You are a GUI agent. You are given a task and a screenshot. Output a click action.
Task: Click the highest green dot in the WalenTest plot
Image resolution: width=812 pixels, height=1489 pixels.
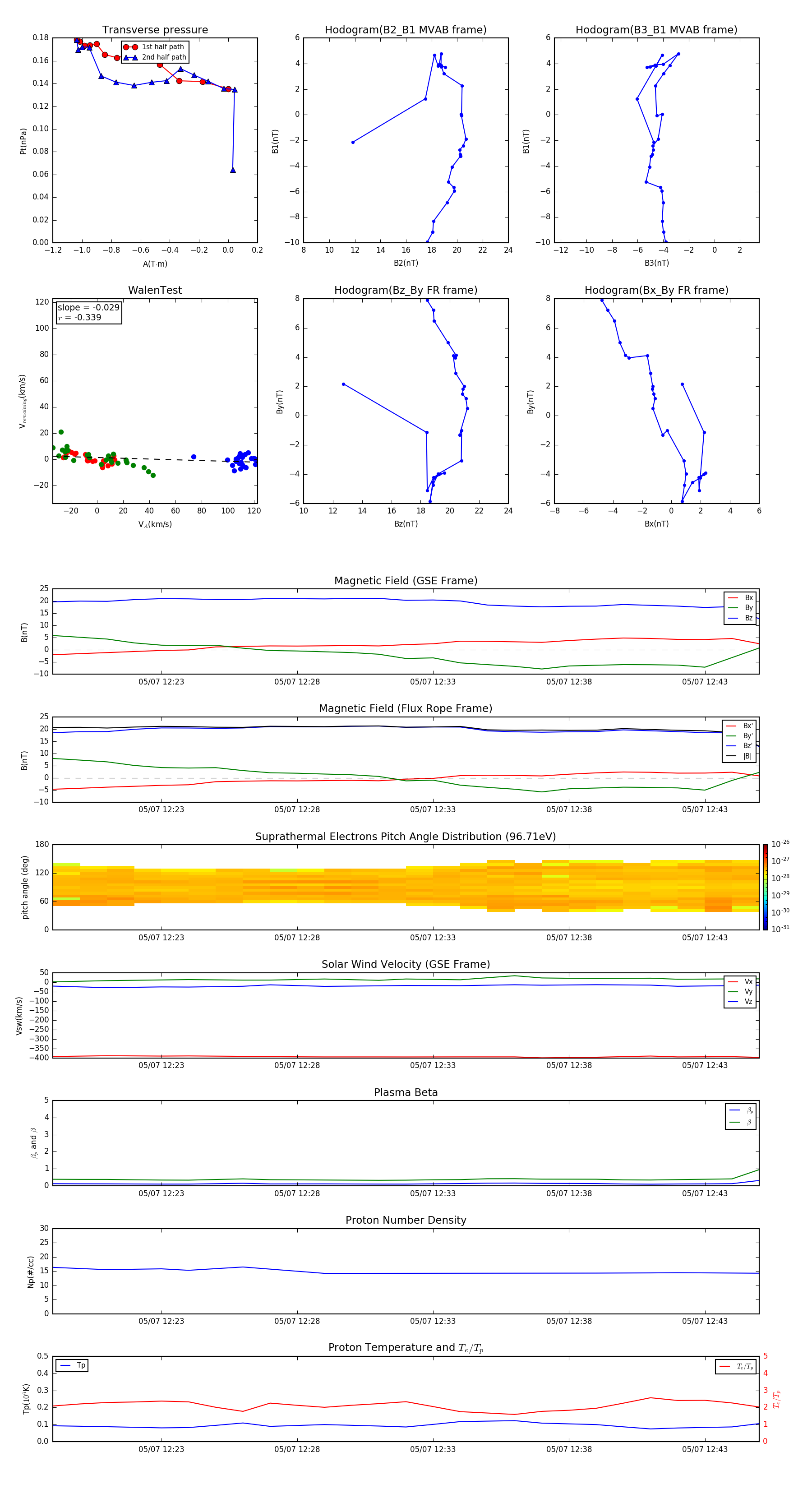click(x=61, y=432)
